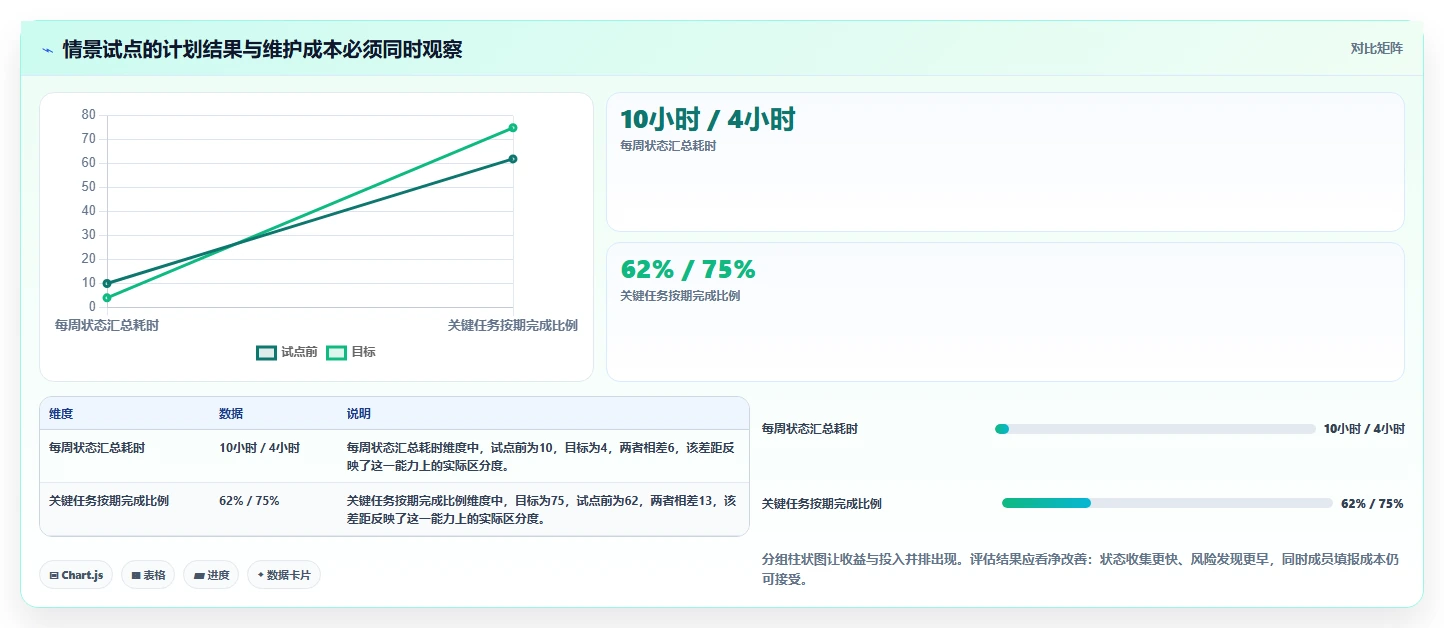Toggle the 试点前 legend swatch

266,352
